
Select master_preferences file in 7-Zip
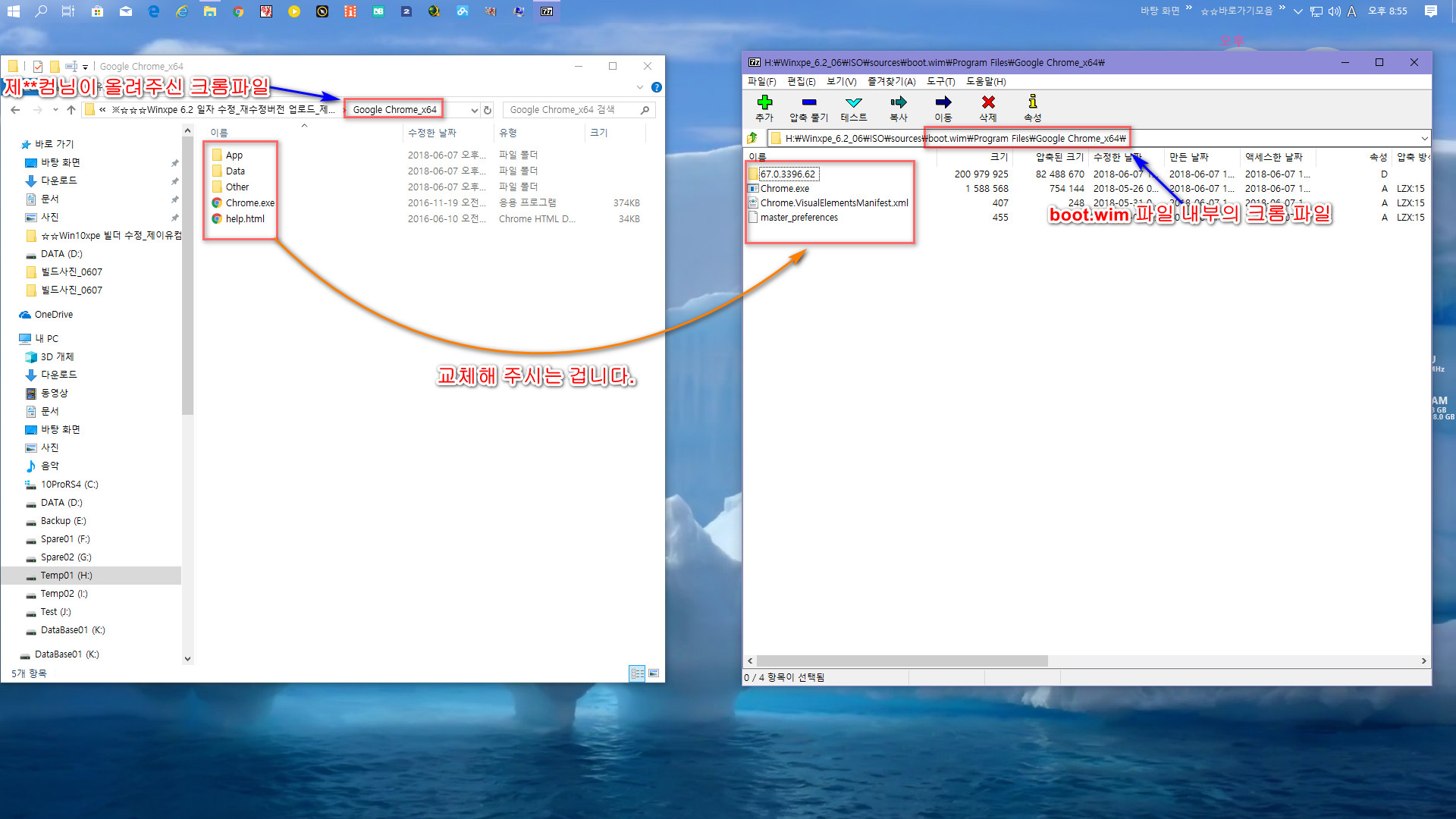pyautogui.click(x=799, y=217)
